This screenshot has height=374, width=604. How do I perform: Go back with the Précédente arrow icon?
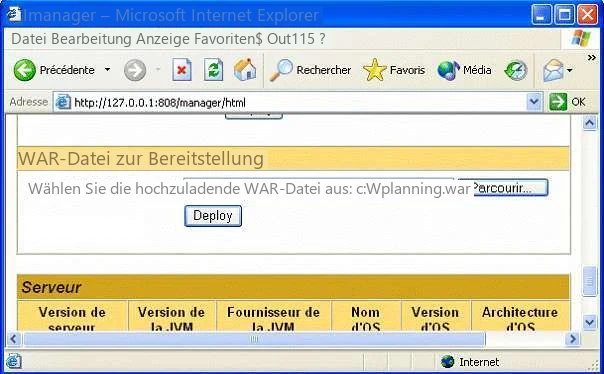25,70
